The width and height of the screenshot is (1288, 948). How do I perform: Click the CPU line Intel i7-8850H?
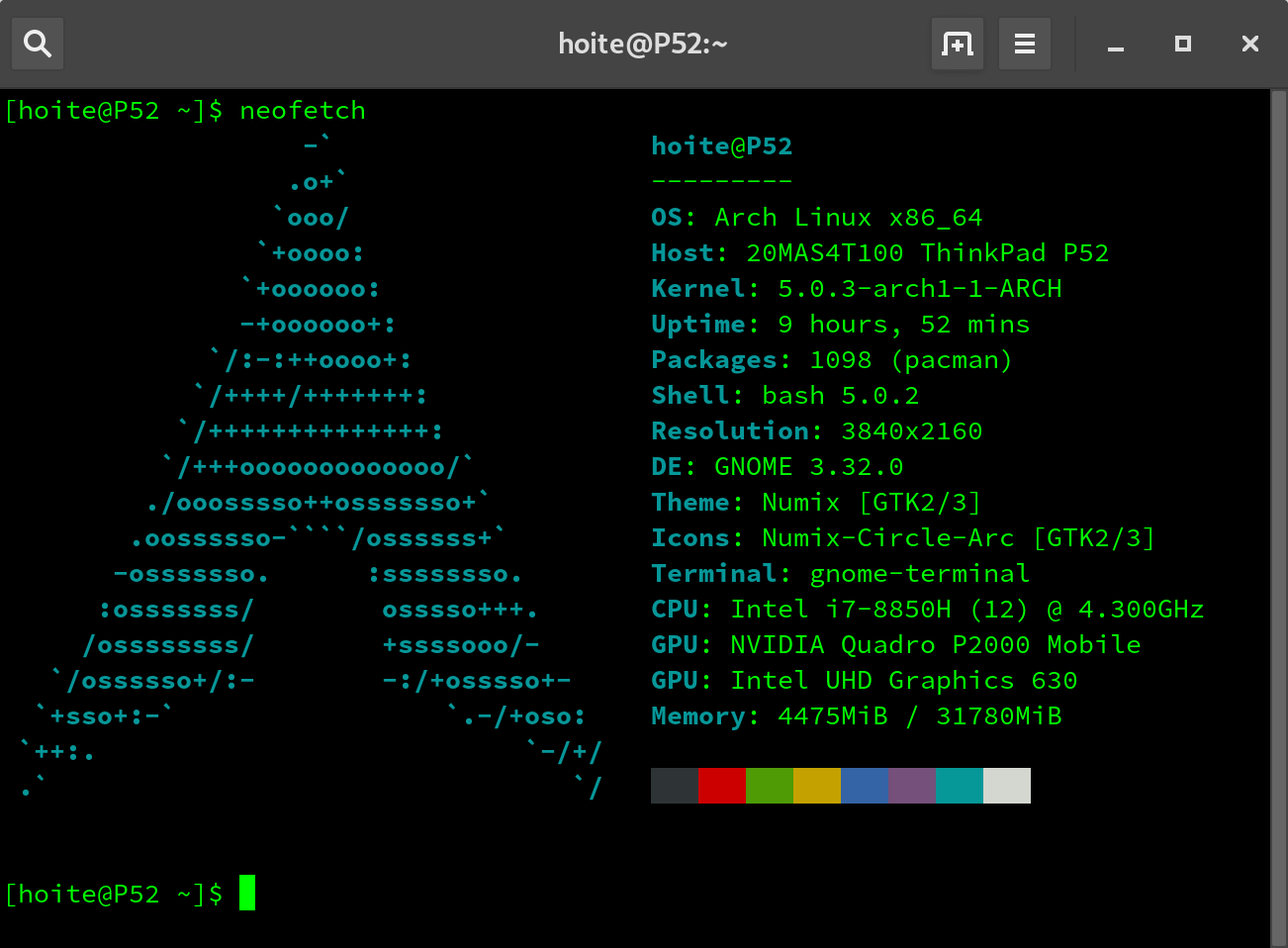pyautogui.click(x=928, y=610)
